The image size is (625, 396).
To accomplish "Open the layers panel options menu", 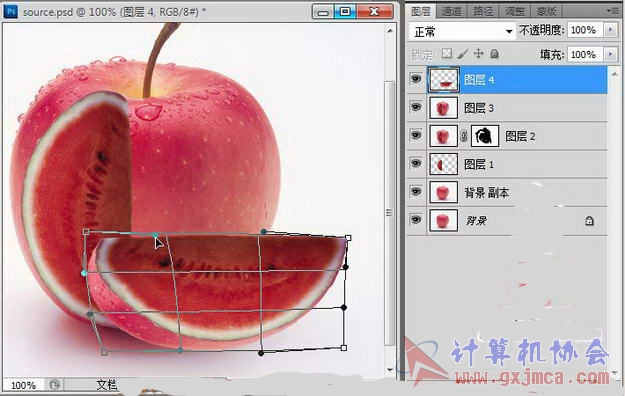I will point(613,11).
